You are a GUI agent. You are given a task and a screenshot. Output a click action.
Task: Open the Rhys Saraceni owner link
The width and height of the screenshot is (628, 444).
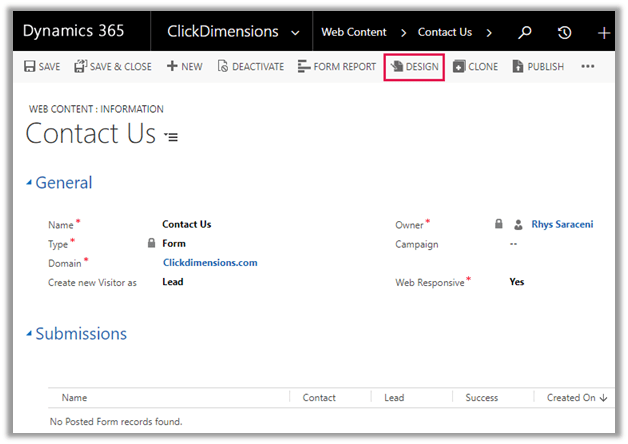pyautogui.click(x=562, y=225)
